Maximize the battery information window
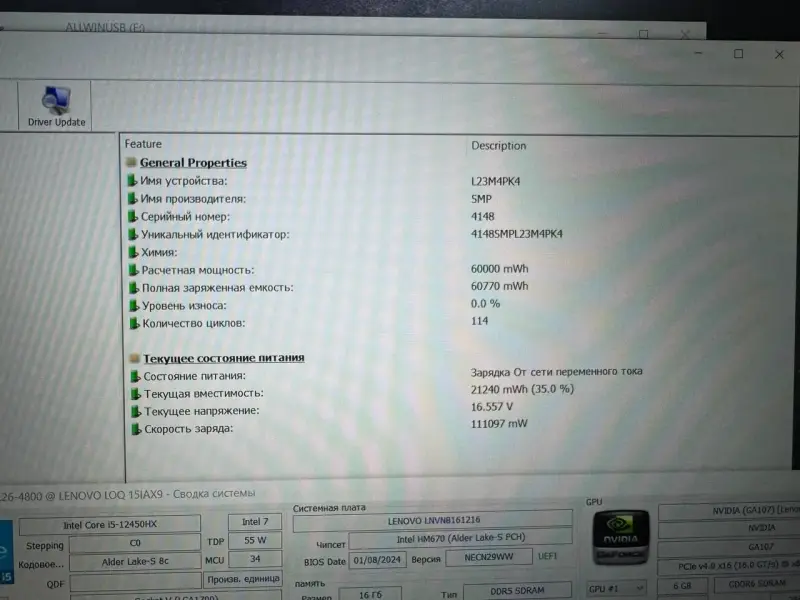The width and height of the screenshot is (800, 600). pos(738,54)
